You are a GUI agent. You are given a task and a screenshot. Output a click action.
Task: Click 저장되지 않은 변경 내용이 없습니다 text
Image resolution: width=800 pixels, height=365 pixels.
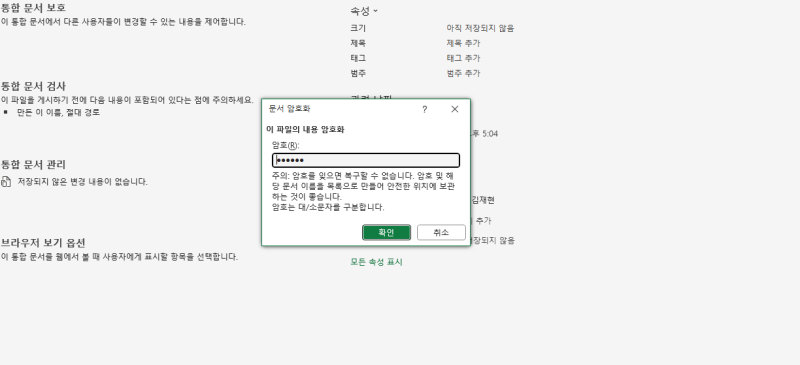tap(83, 182)
